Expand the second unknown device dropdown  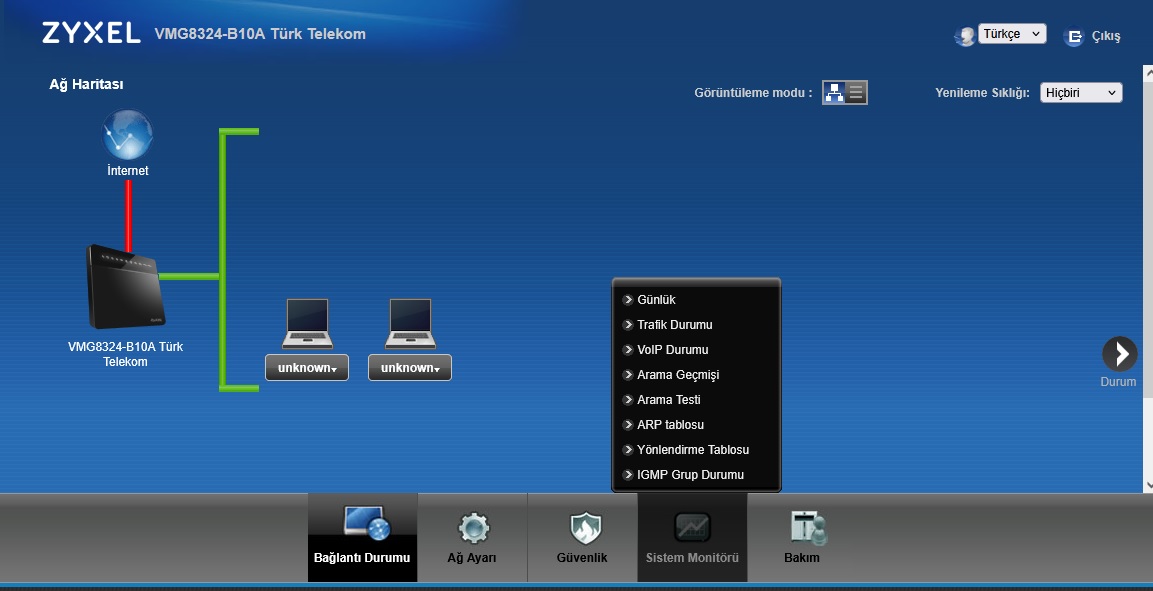(x=410, y=368)
